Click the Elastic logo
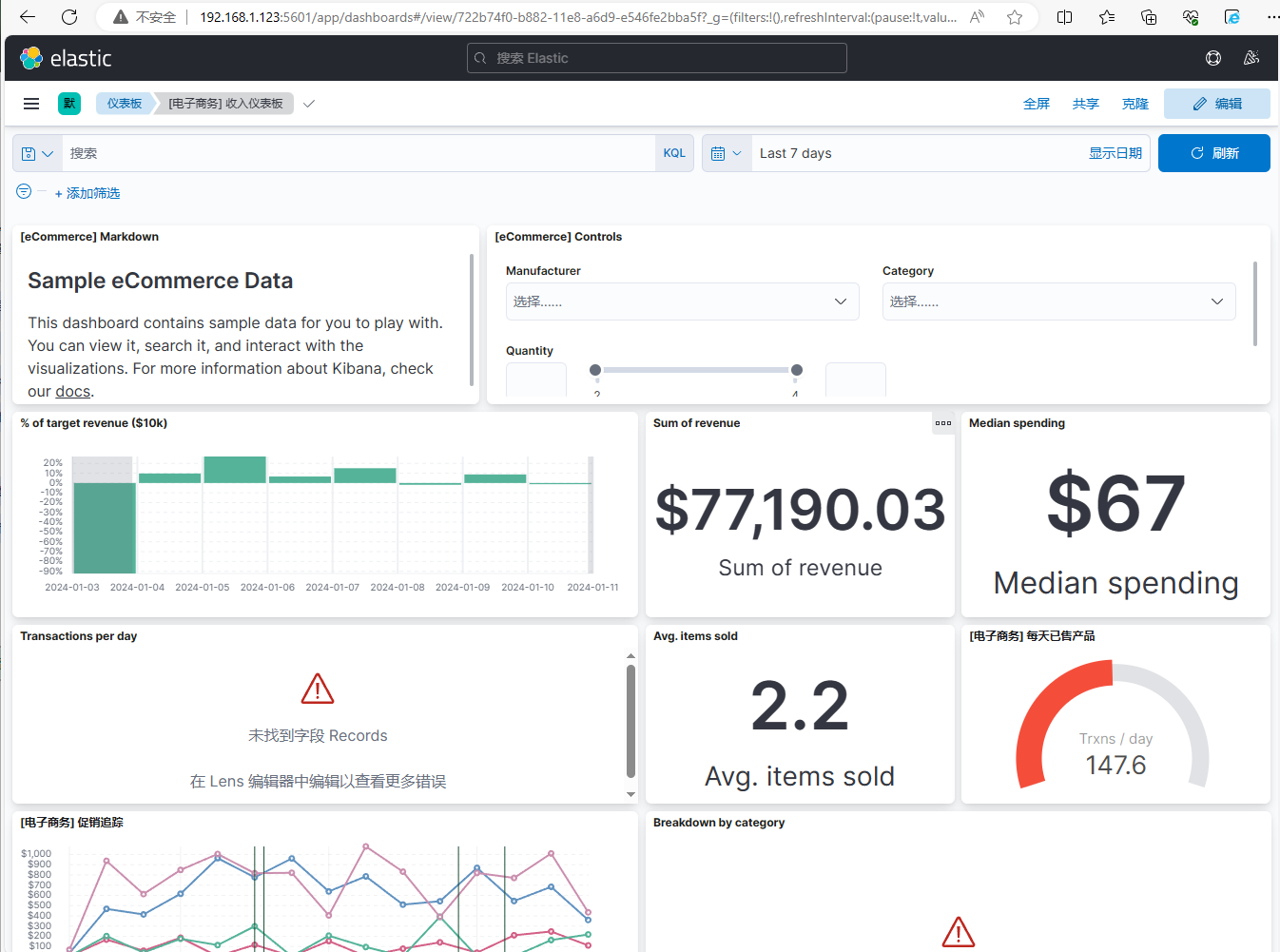This screenshot has width=1280, height=952. (x=66, y=58)
